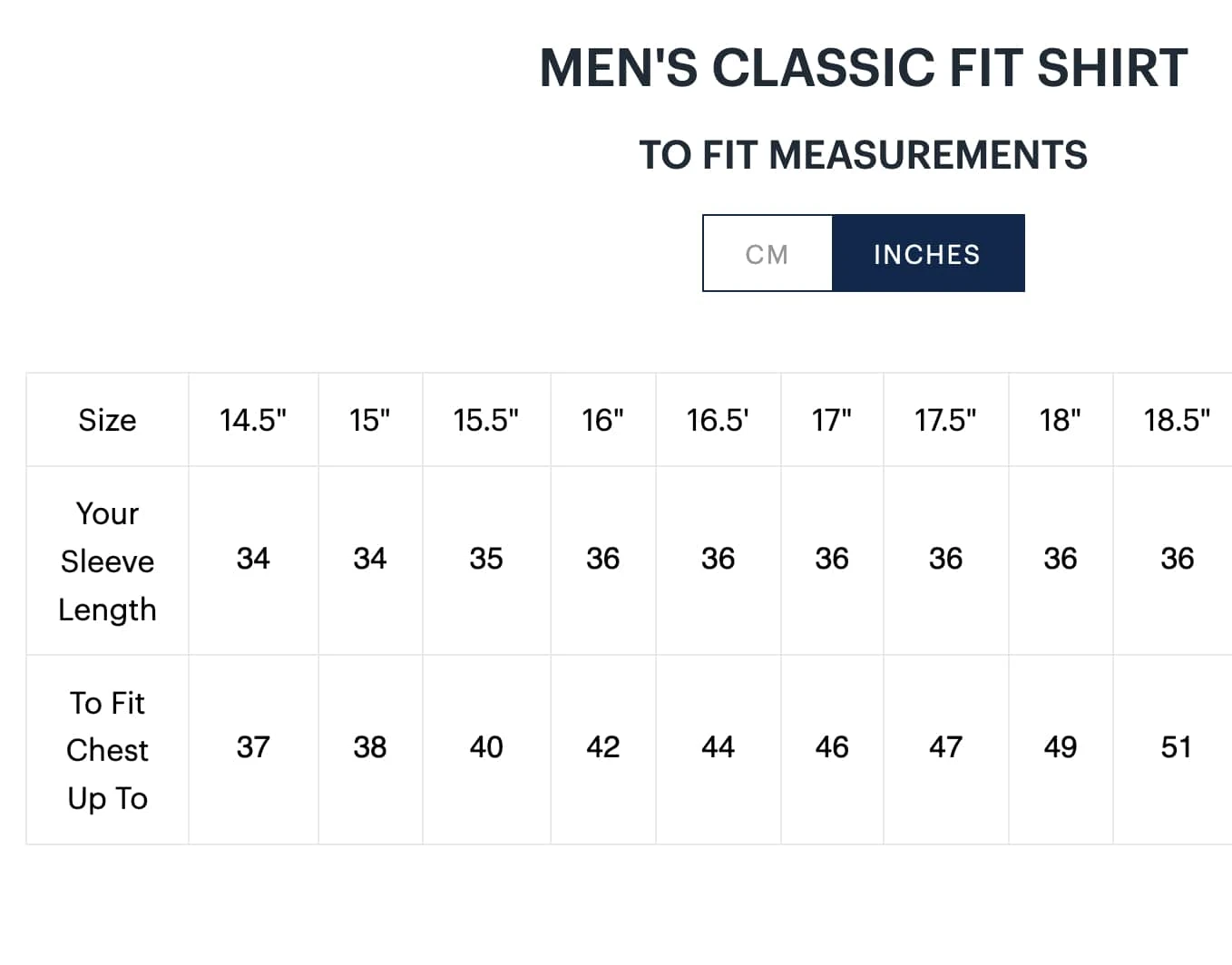Select the chest 42 cell
The image size is (1232, 965).
click(602, 747)
